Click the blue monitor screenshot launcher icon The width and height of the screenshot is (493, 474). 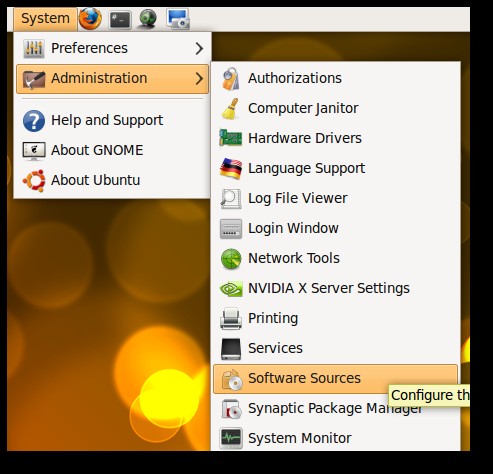coord(178,19)
